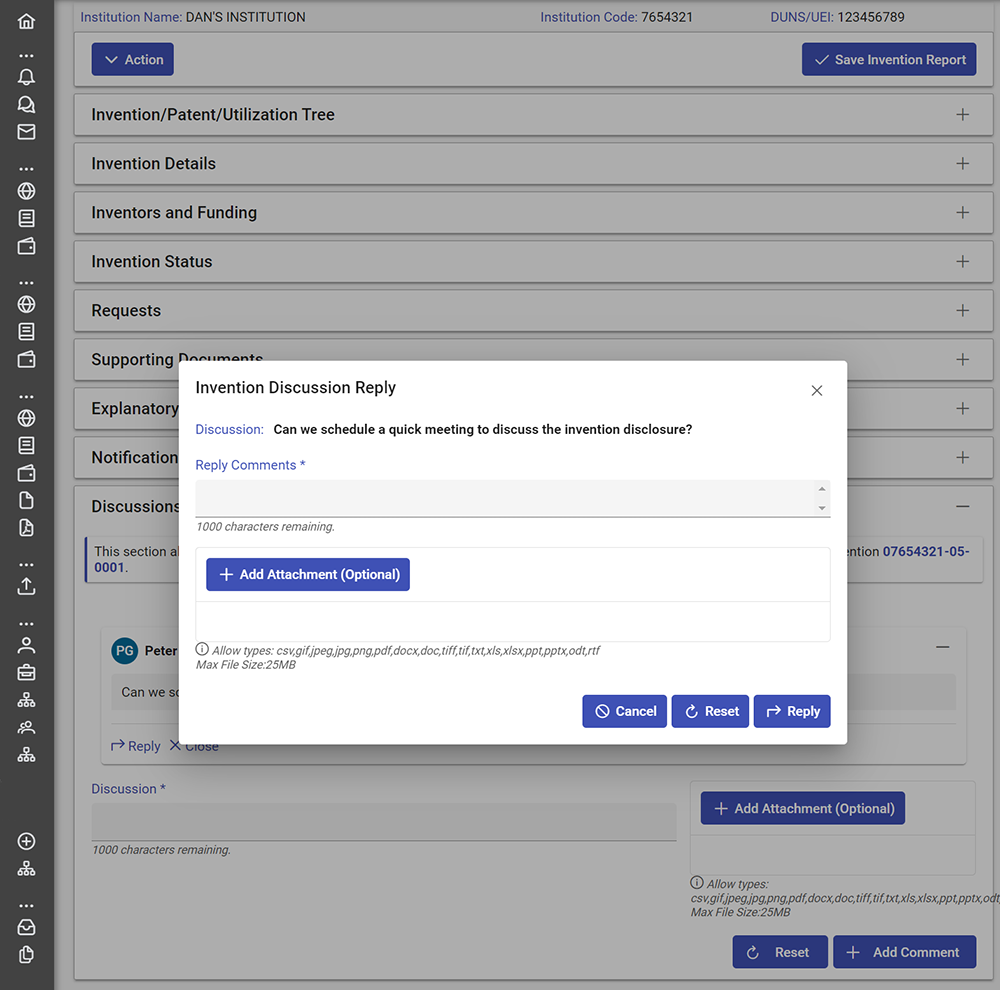Click the Reply Comments text field
The image size is (1000, 990).
505,498
